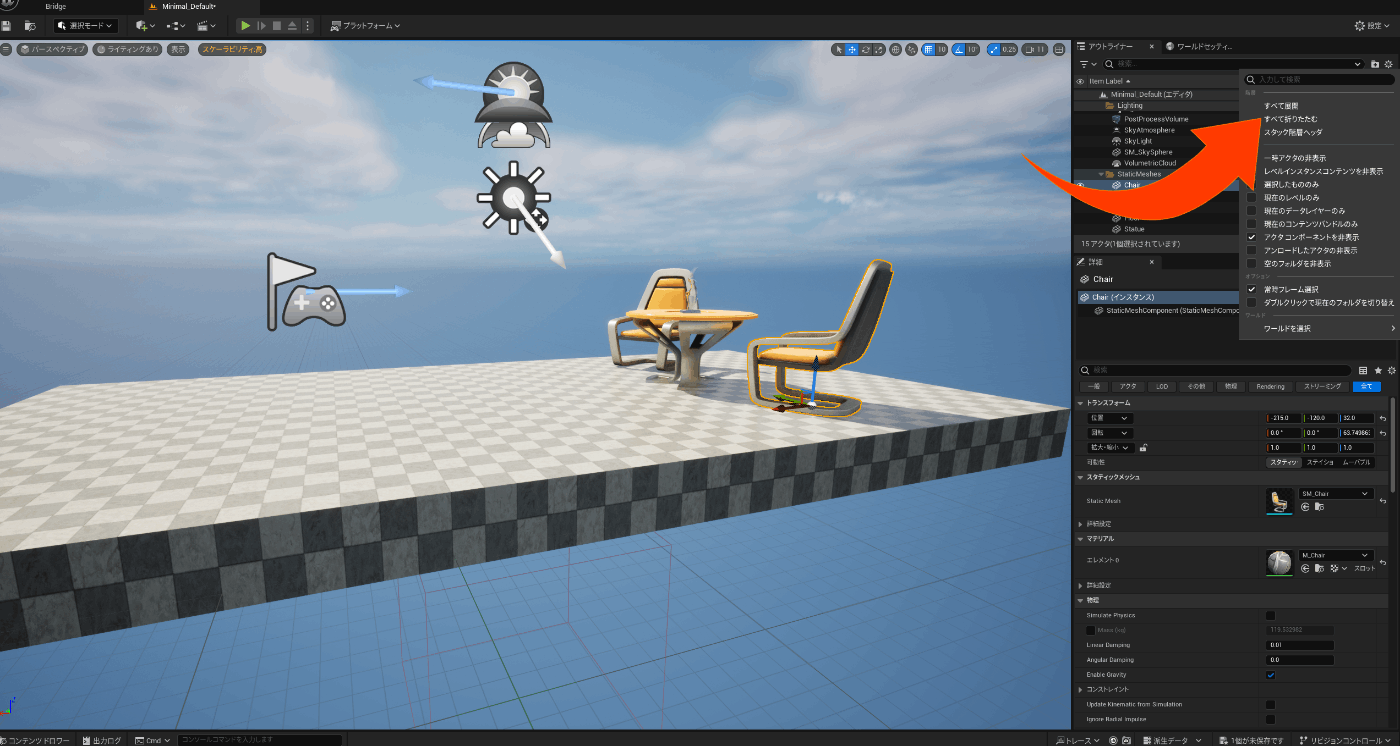
Task: Select the move/translate gizmo tool in viewport
Action: 852,49
